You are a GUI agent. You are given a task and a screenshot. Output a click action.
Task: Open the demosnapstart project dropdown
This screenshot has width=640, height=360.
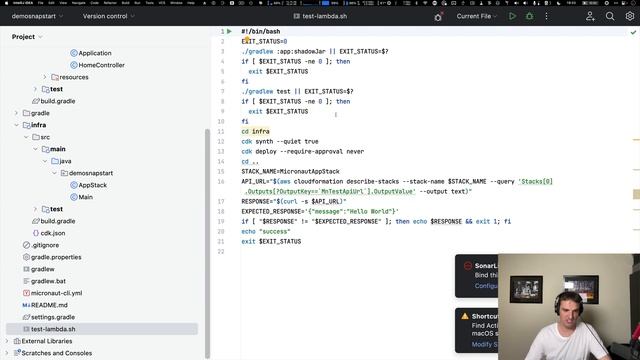point(38,16)
